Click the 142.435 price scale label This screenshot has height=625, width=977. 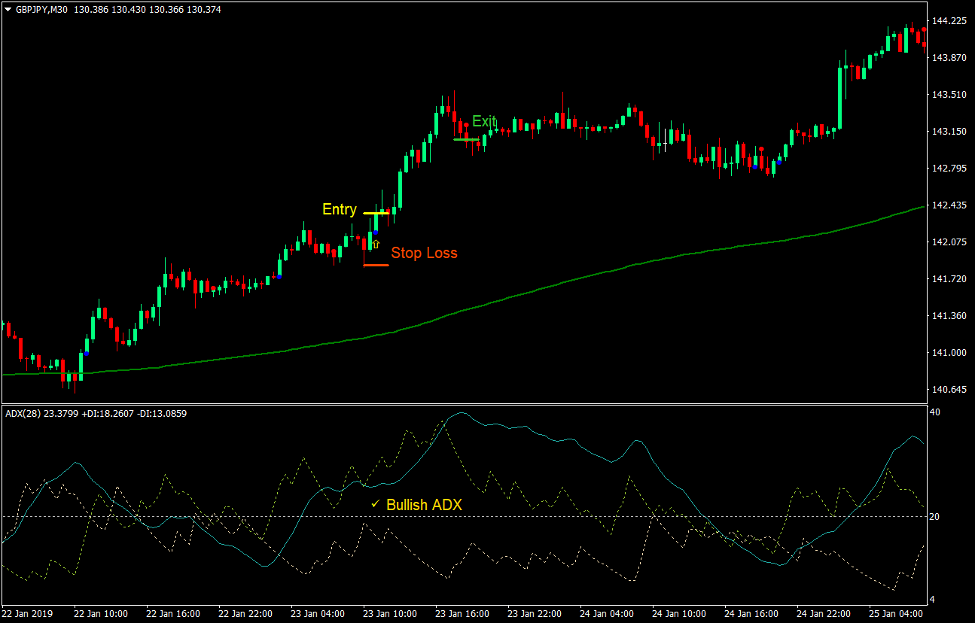[949, 205]
